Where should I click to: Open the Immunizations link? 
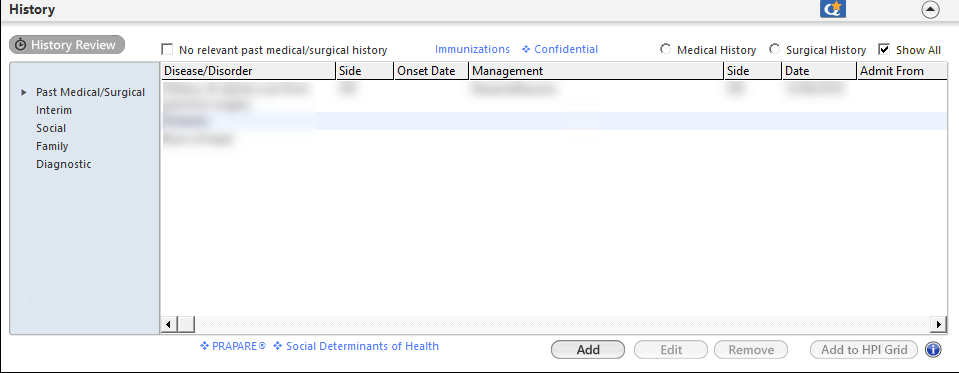[x=472, y=50]
